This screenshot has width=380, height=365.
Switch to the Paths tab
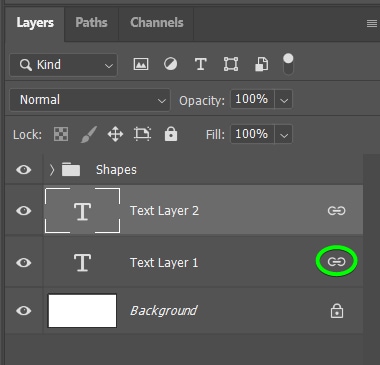click(x=91, y=23)
